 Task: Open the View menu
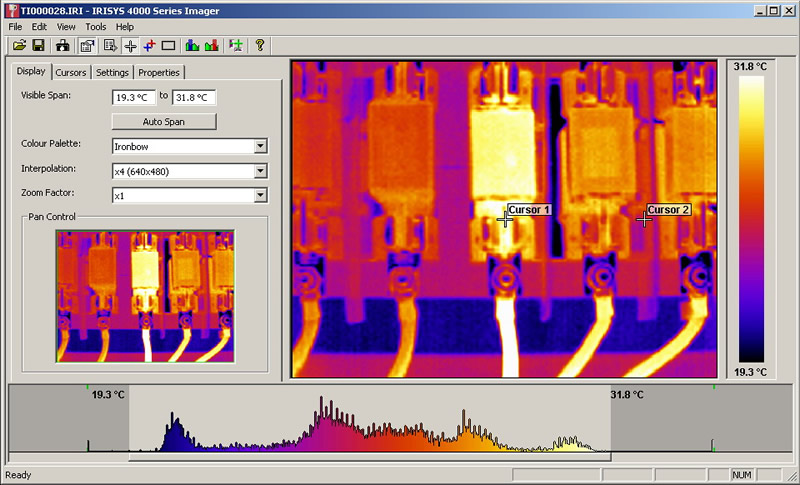point(66,26)
